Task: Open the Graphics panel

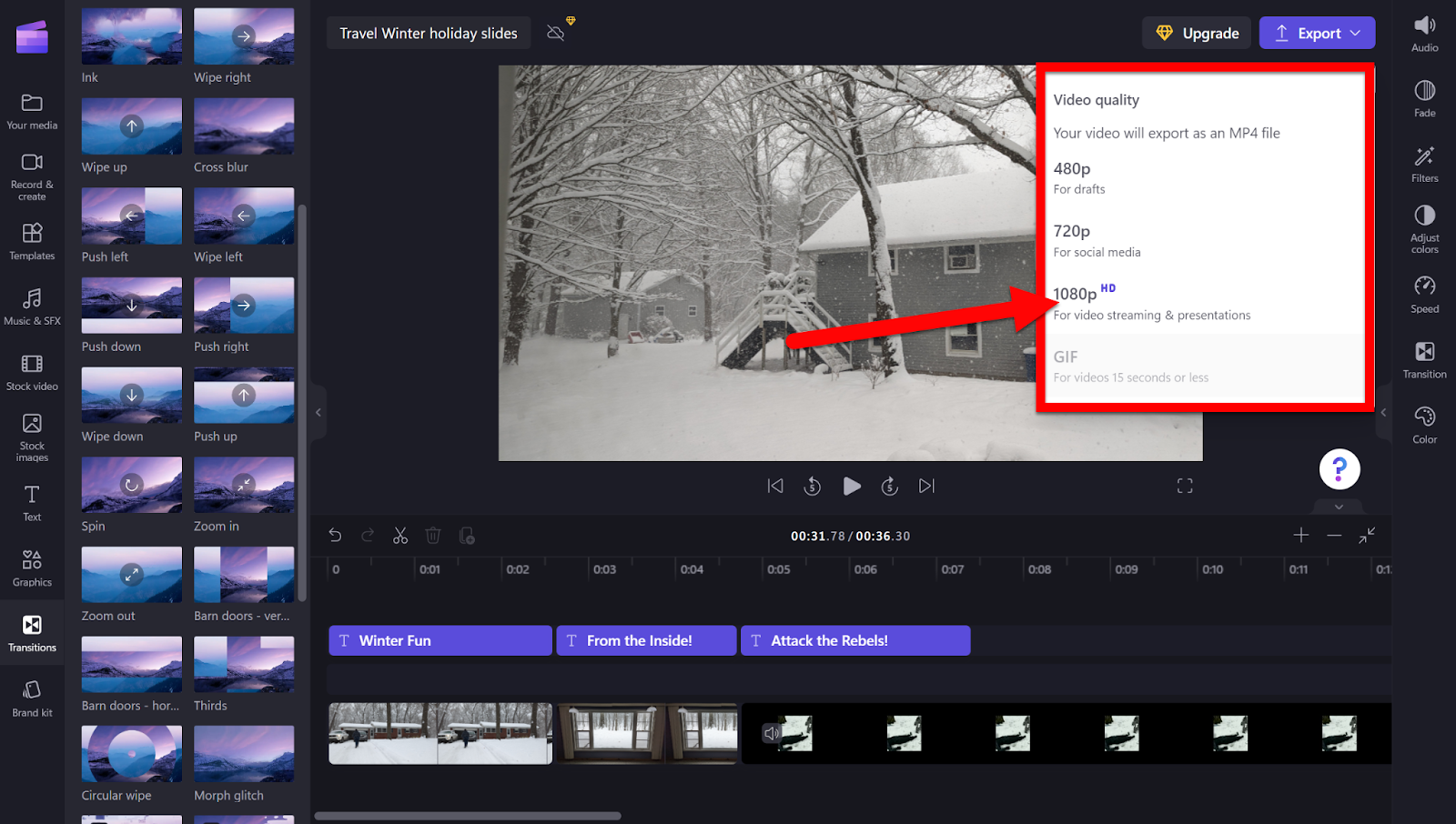Action: 32,568
